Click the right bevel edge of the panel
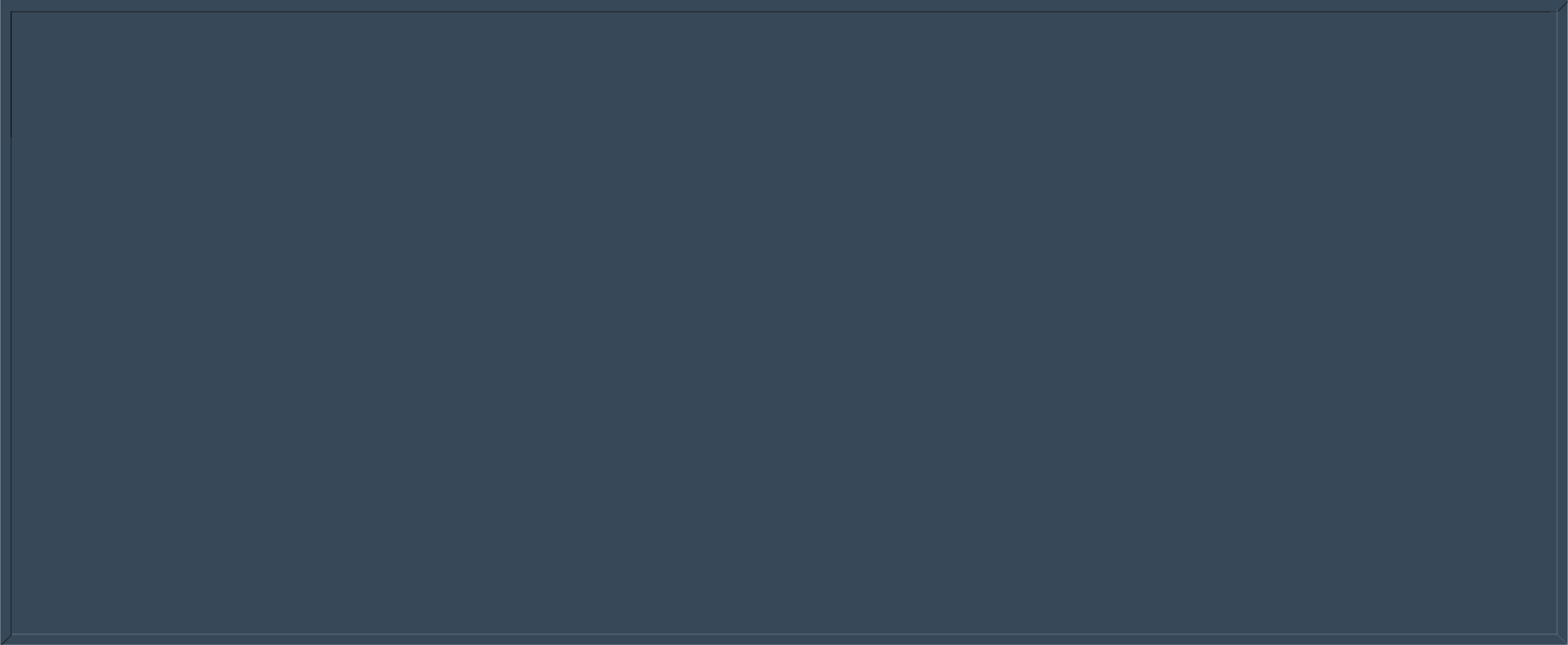The height and width of the screenshot is (645, 1568). coord(1563,323)
